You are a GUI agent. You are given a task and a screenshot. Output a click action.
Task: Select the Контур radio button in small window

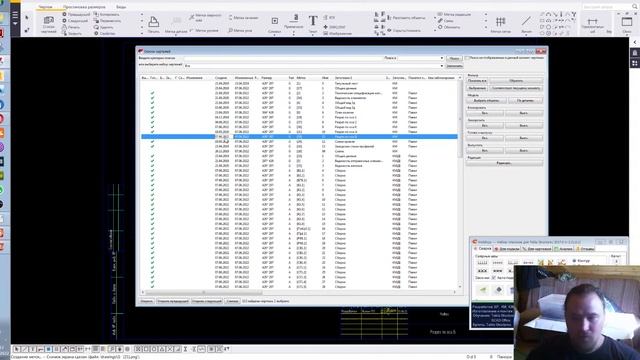(574, 260)
